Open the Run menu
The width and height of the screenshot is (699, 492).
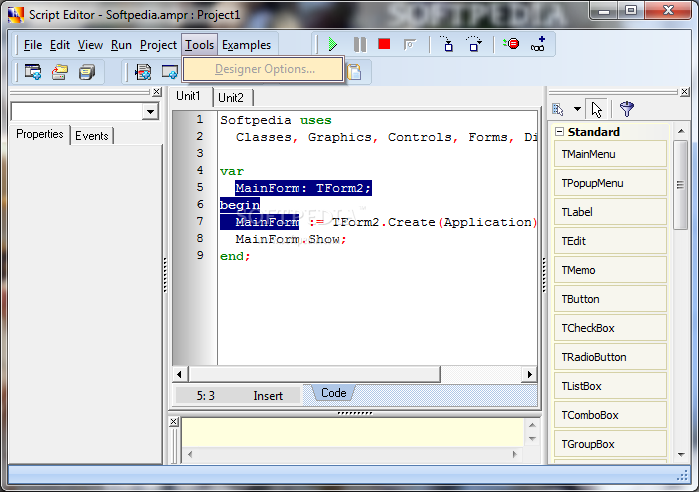coord(121,45)
